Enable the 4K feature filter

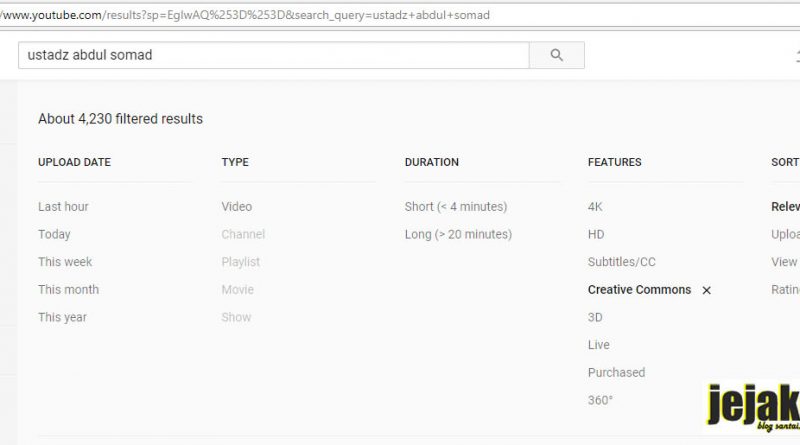595,207
